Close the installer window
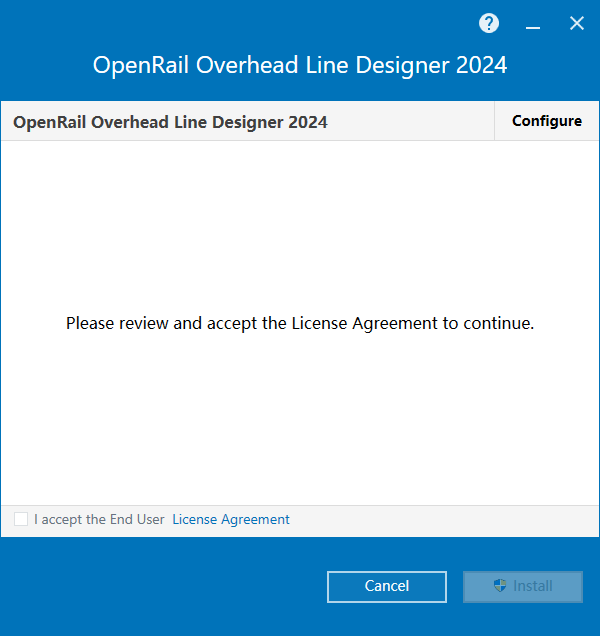Viewport: 600px width, 636px height. [576, 24]
